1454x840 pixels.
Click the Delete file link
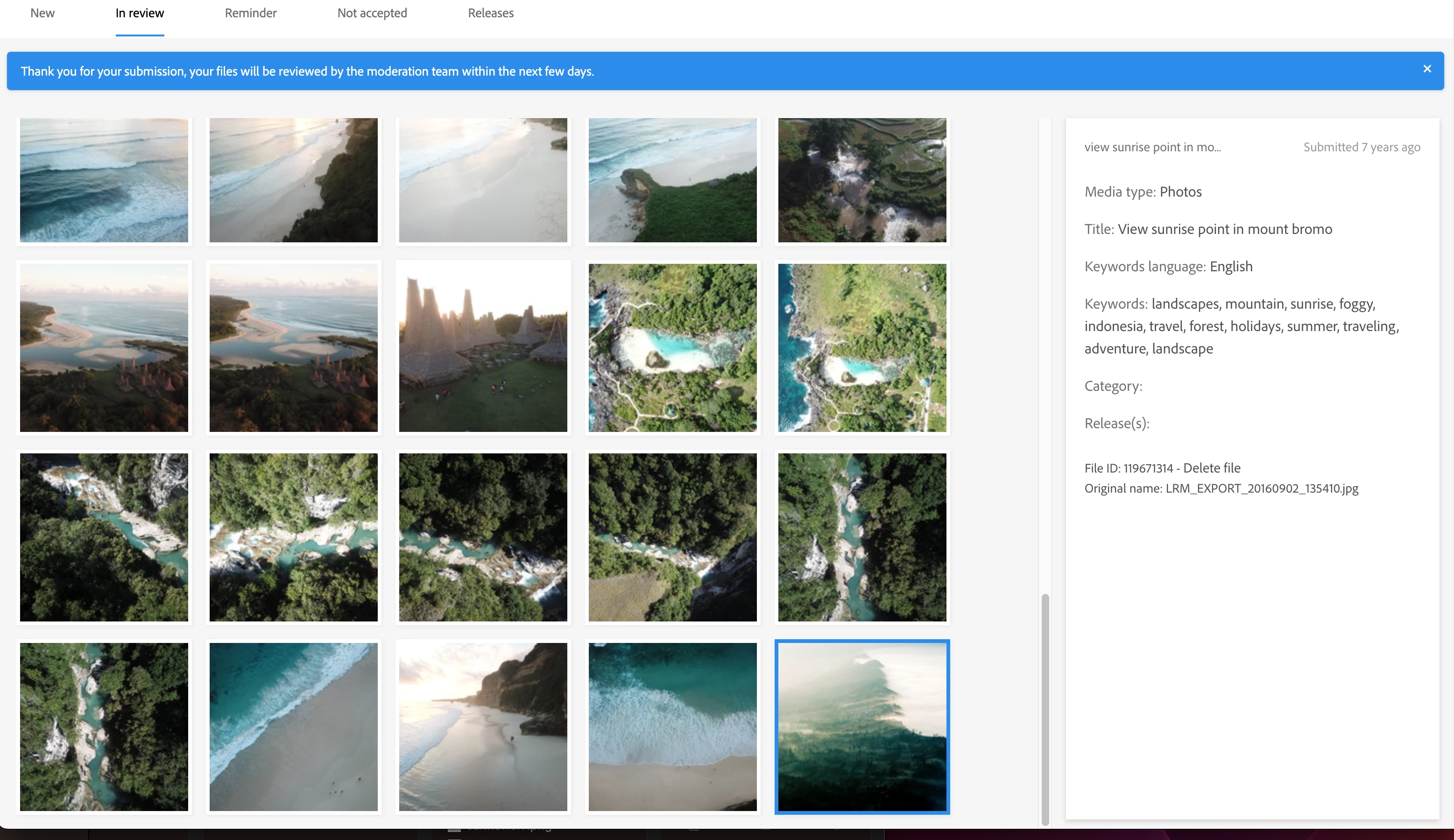[x=1211, y=468]
